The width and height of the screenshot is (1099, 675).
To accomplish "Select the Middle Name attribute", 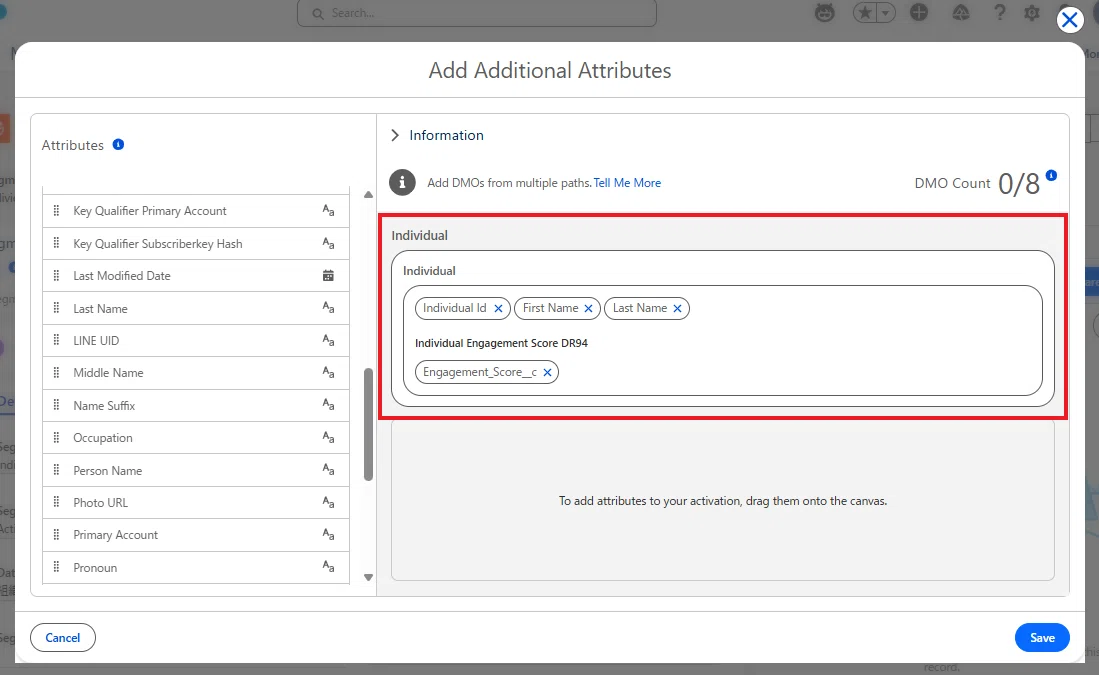I will [x=196, y=373].
